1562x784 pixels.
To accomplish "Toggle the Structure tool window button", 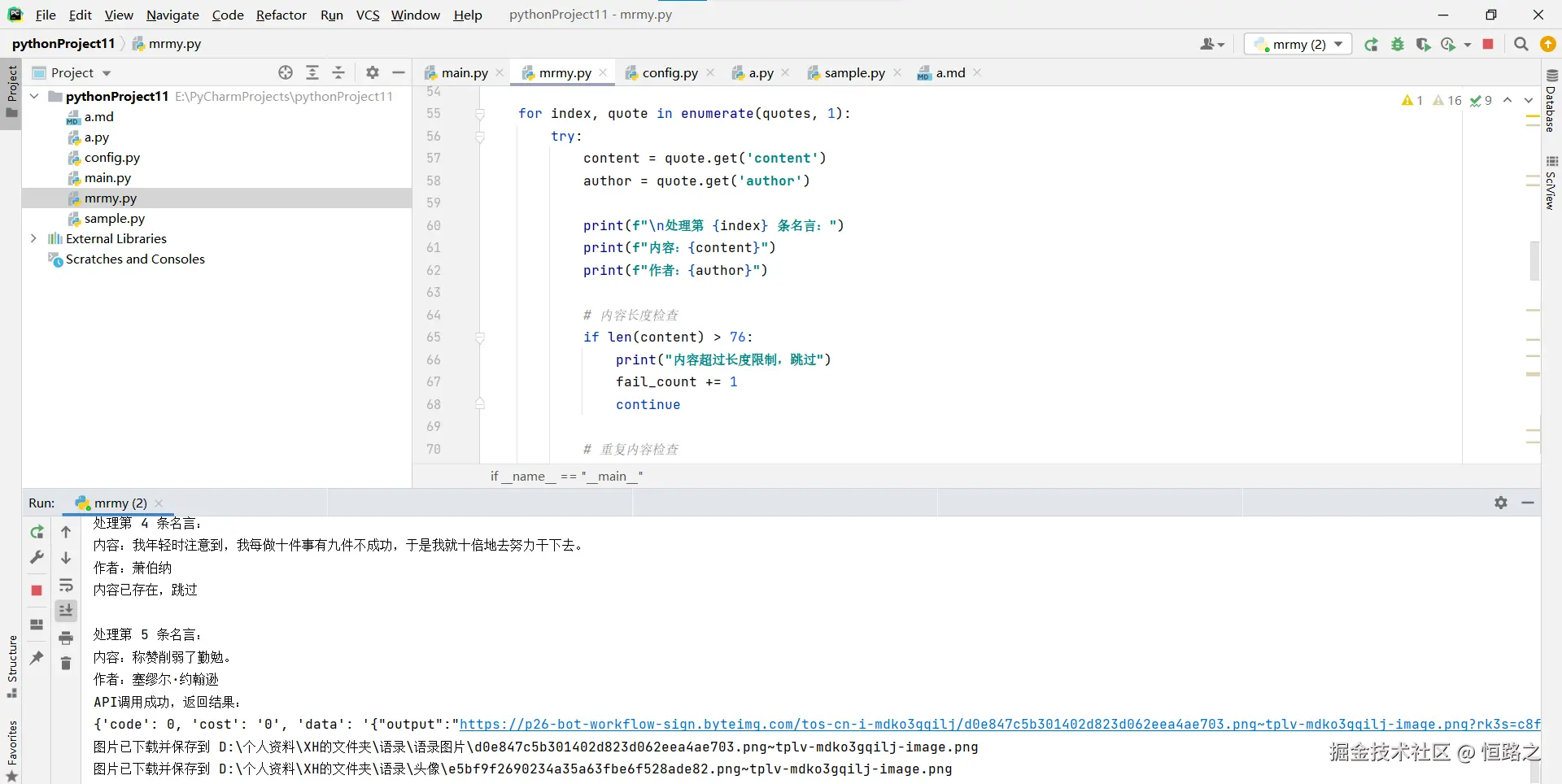I will pyautogui.click(x=12, y=667).
